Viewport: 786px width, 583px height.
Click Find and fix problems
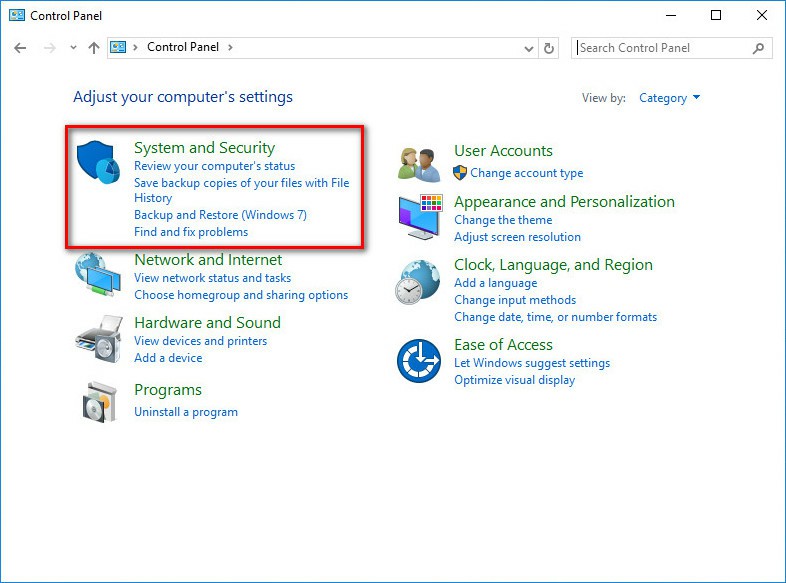click(x=191, y=232)
